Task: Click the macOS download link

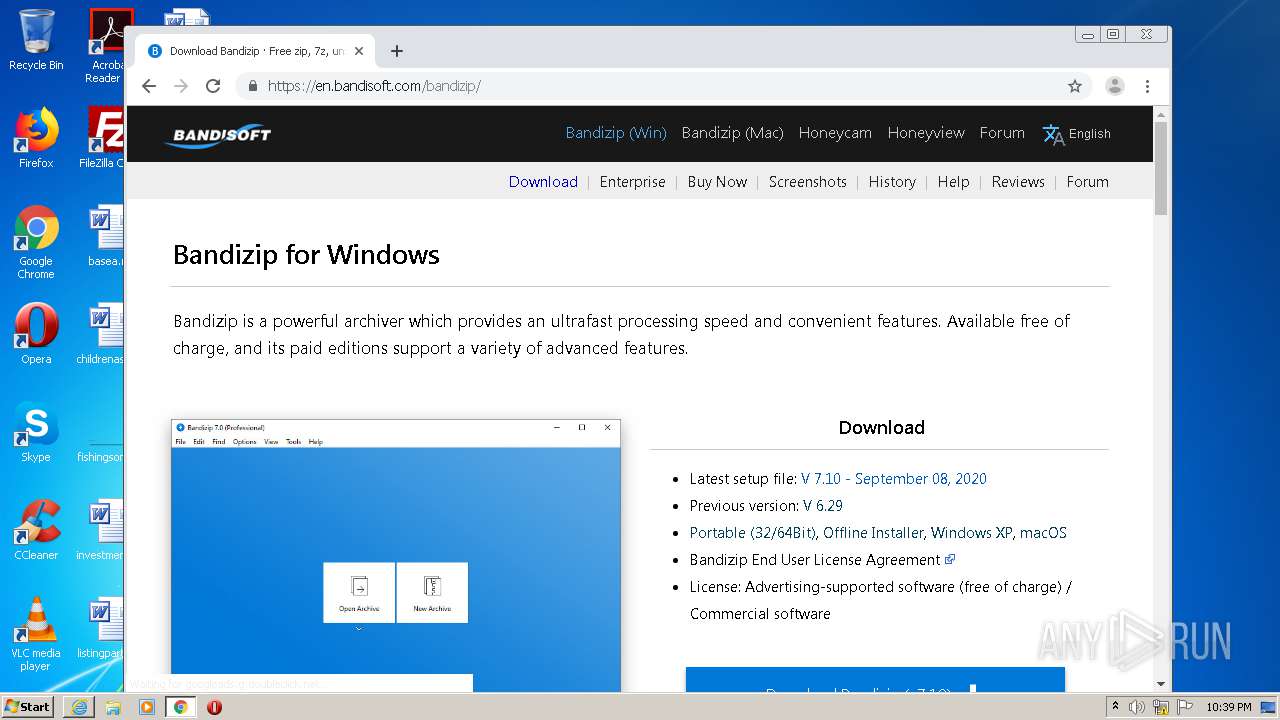Action: (x=1043, y=533)
